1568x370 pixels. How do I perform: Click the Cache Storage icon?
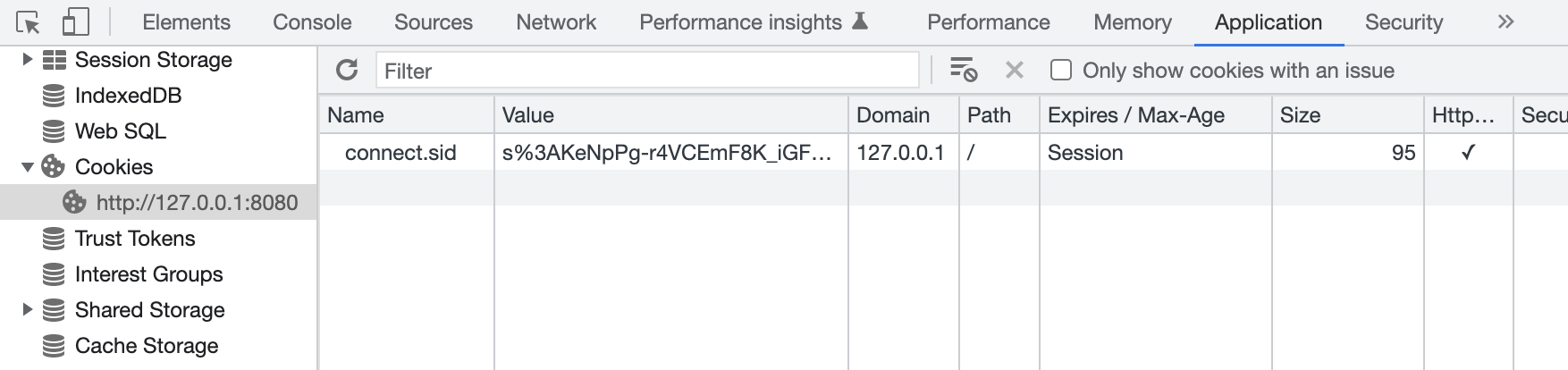click(x=54, y=346)
